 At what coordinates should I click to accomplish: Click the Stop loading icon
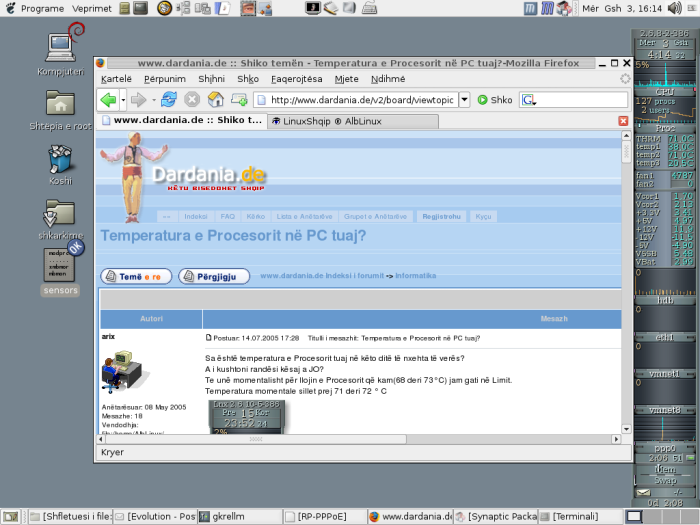tap(191, 100)
